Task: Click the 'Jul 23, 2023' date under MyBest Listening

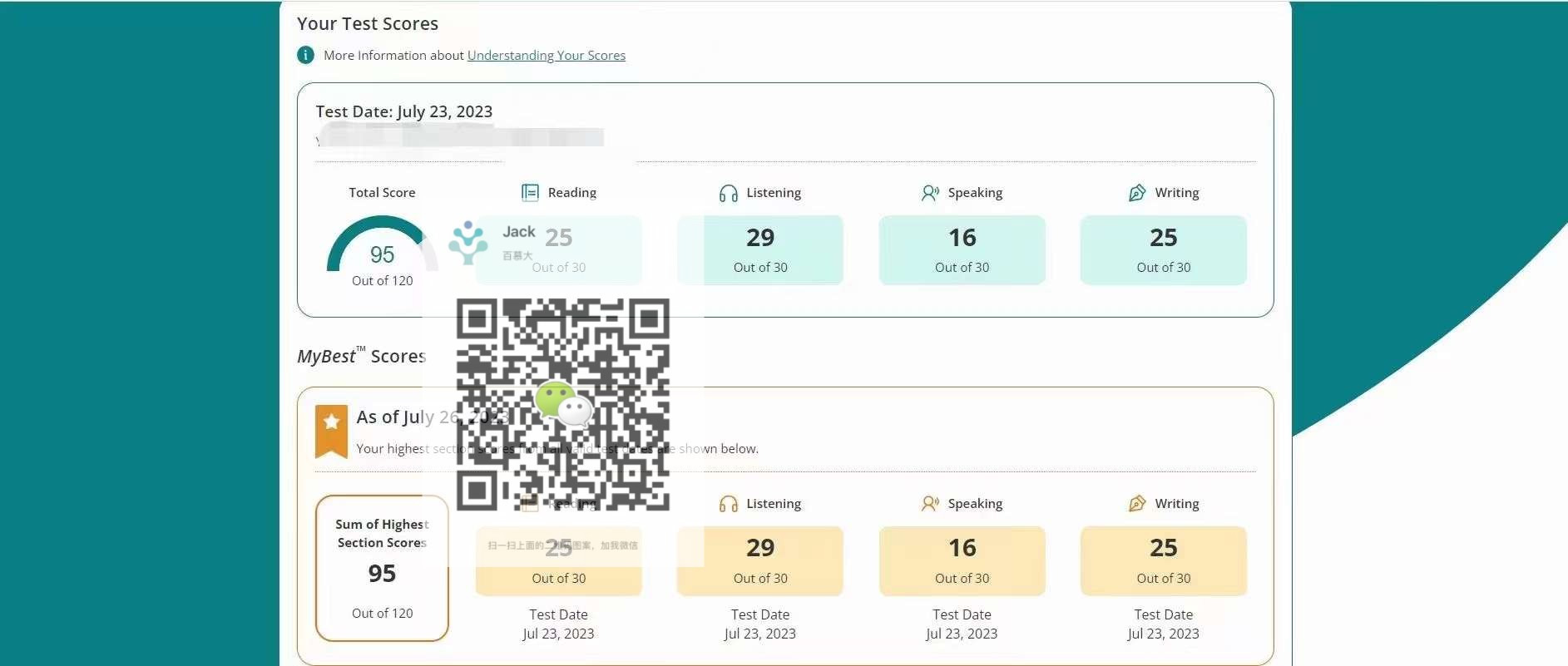Action: point(760,634)
